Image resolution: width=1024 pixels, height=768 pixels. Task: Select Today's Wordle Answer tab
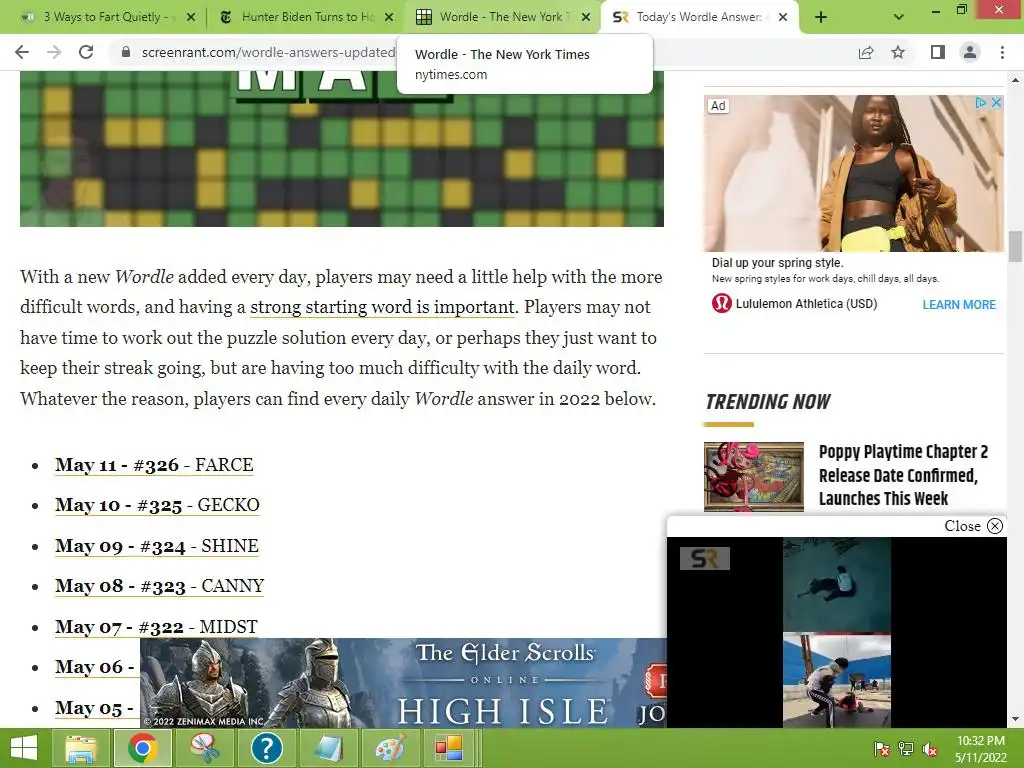pyautogui.click(x=699, y=17)
